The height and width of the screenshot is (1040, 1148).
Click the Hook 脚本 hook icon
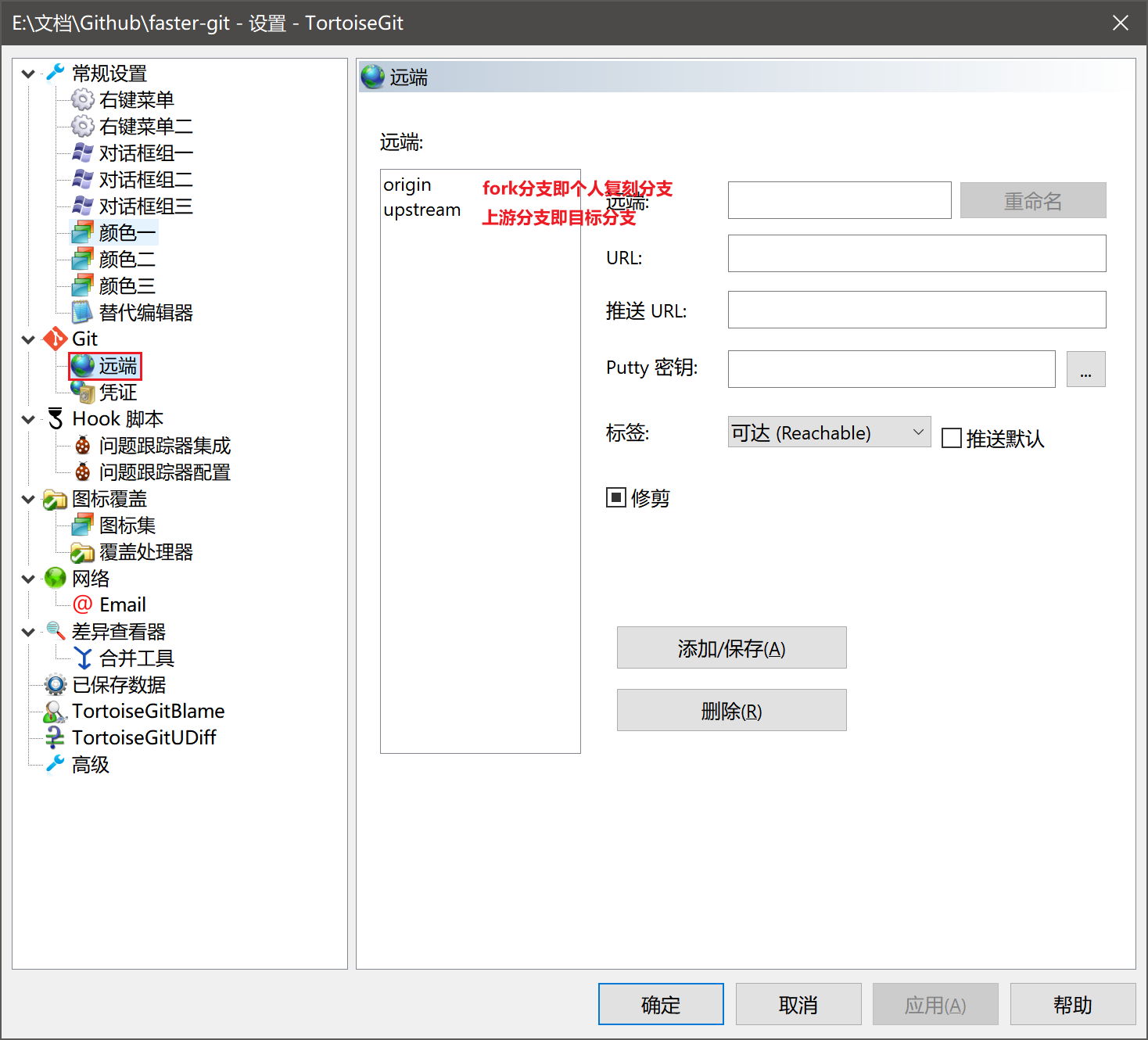pyautogui.click(x=55, y=419)
